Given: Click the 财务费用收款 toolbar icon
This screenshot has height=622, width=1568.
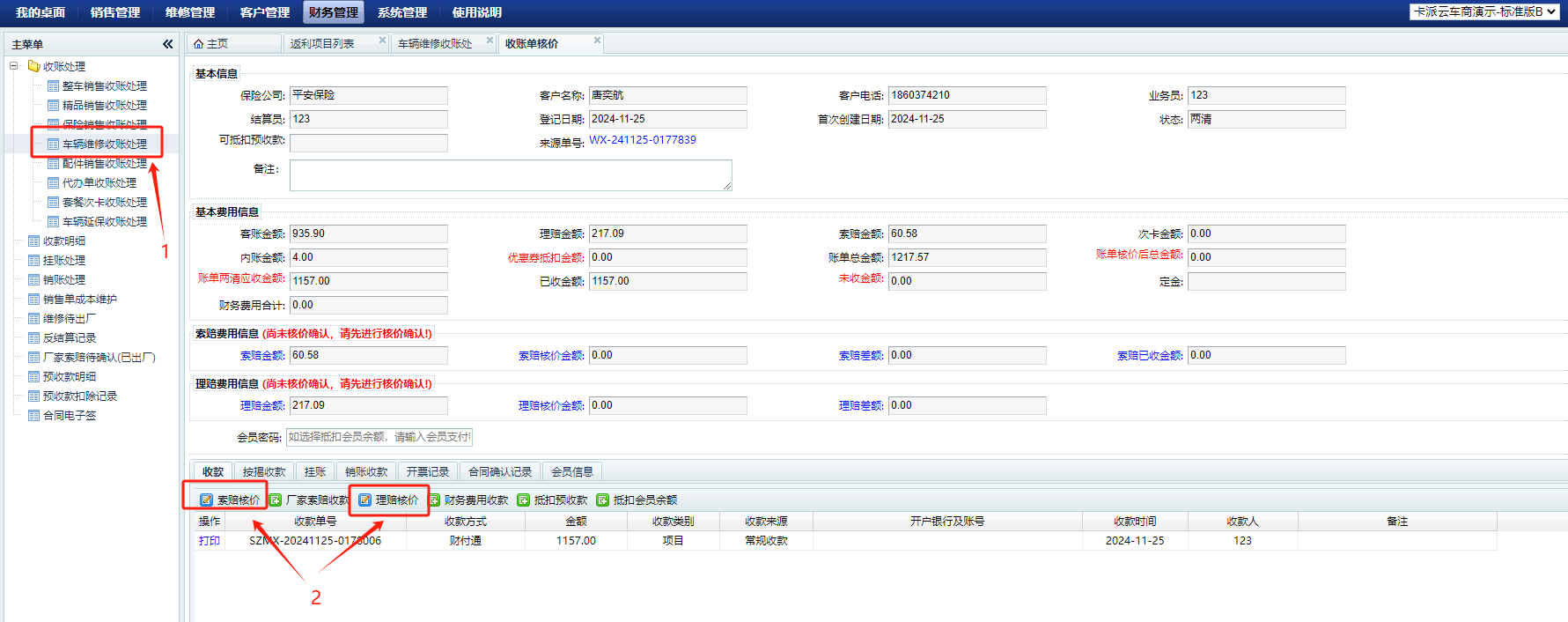Looking at the screenshot, I should point(434,500).
